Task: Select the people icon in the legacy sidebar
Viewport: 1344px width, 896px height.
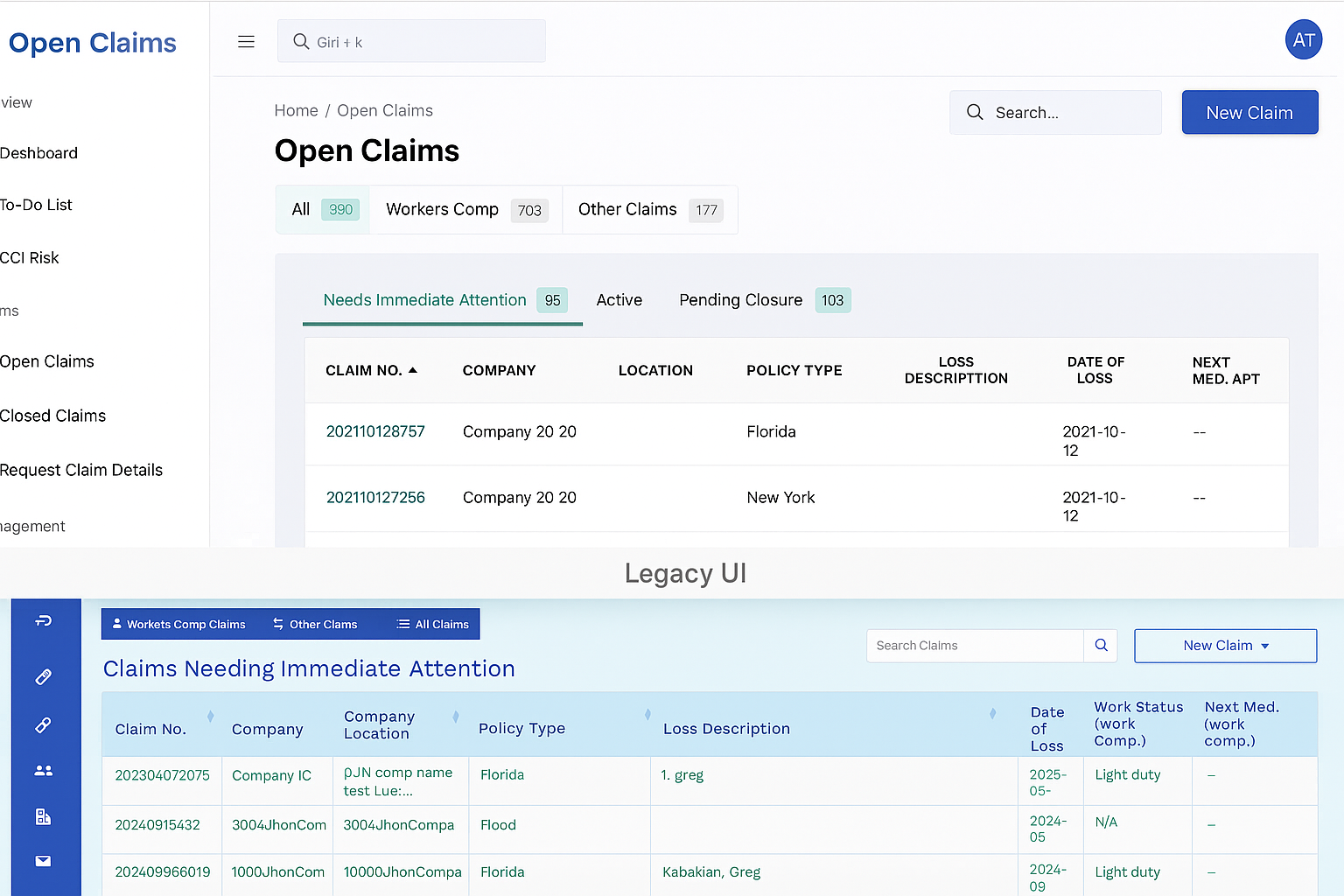Action: pyautogui.click(x=43, y=770)
